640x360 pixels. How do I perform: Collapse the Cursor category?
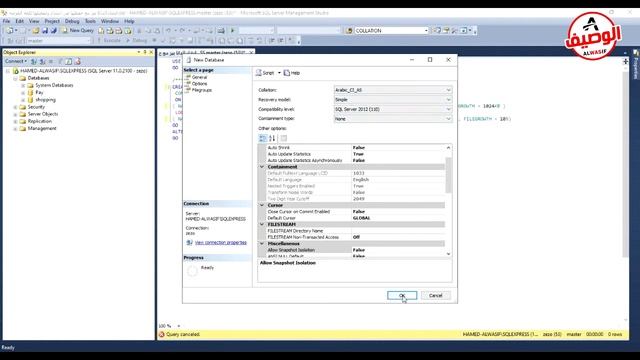(x=262, y=205)
